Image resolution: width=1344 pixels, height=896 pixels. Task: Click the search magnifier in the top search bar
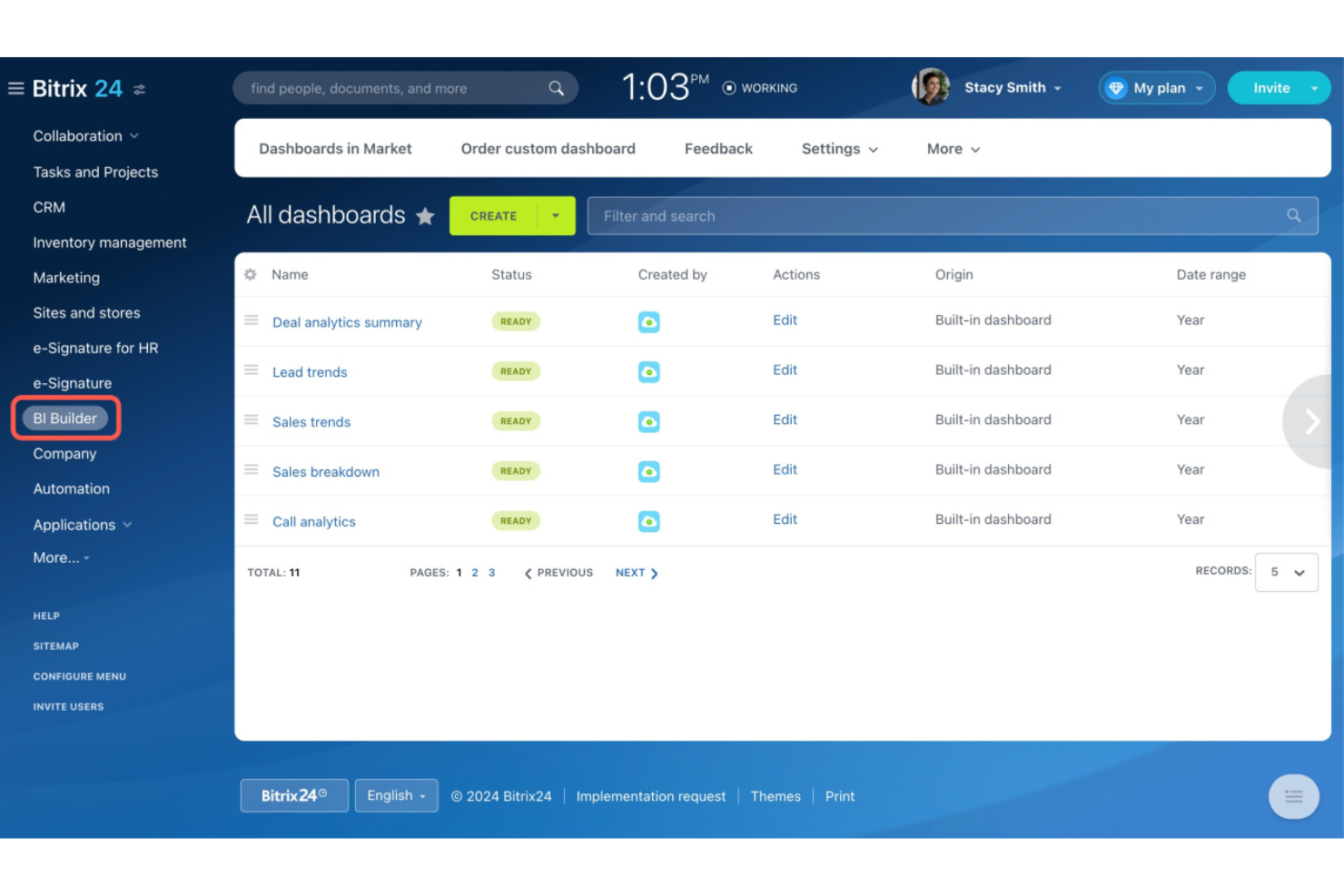556,88
